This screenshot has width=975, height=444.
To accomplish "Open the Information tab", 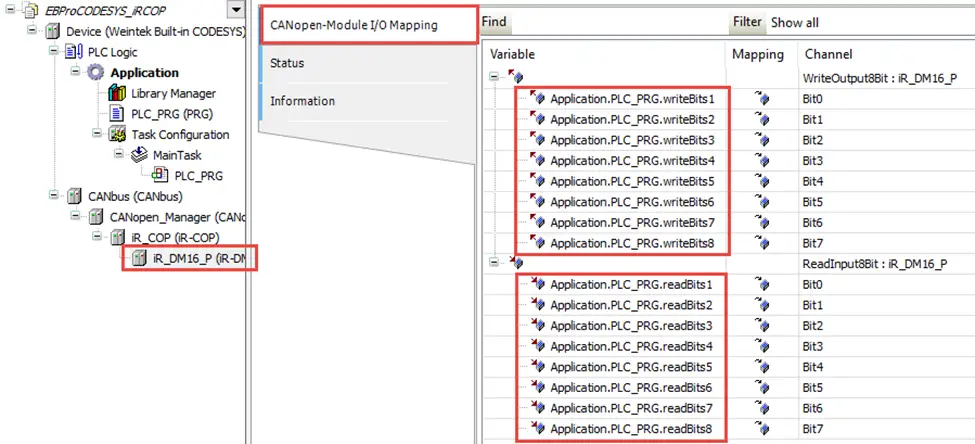I will (x=302, y=101).
